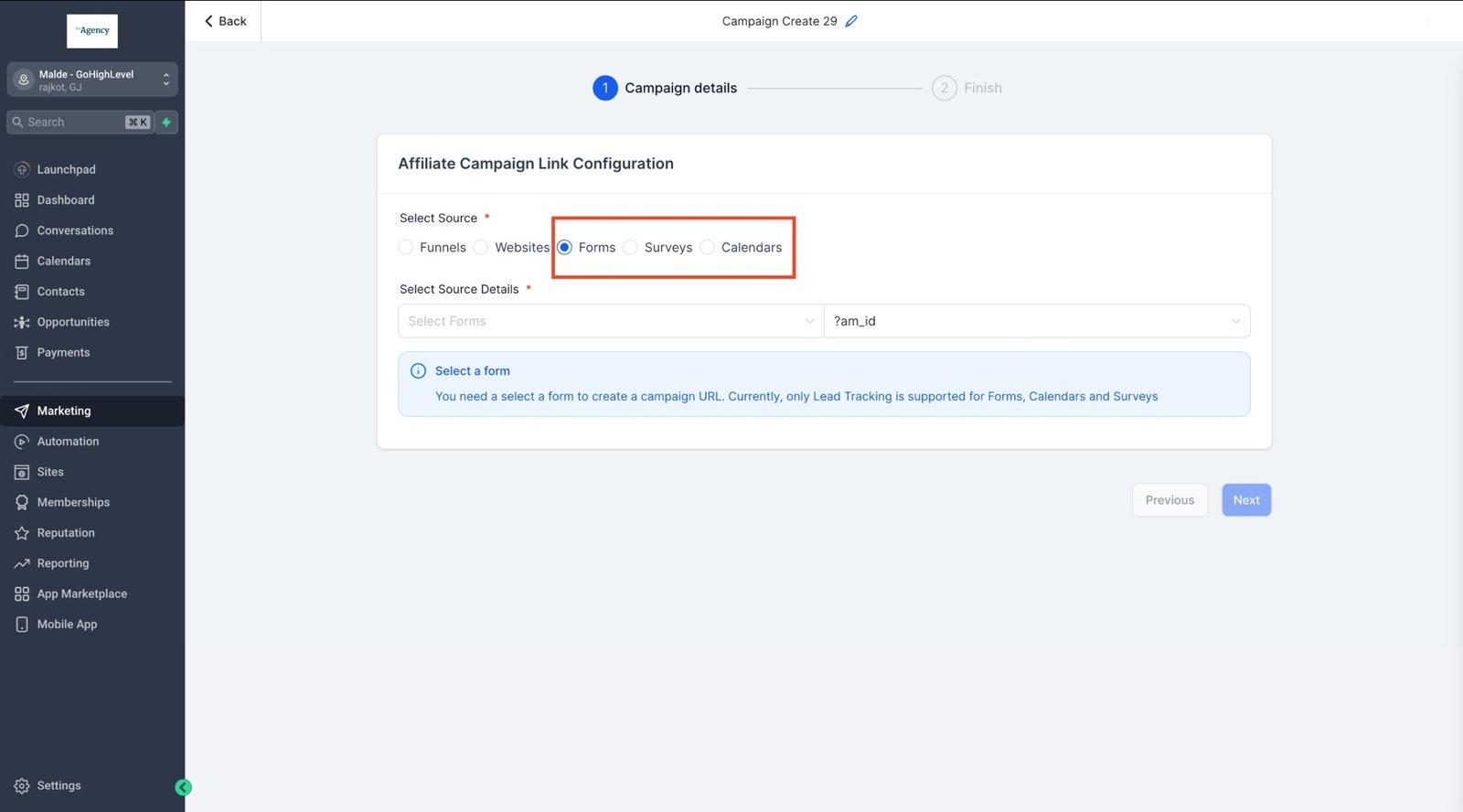Click the Reputation star icon
This screenshot has width=1463, height=812.
pyautogui.click(x=22, y=533)
